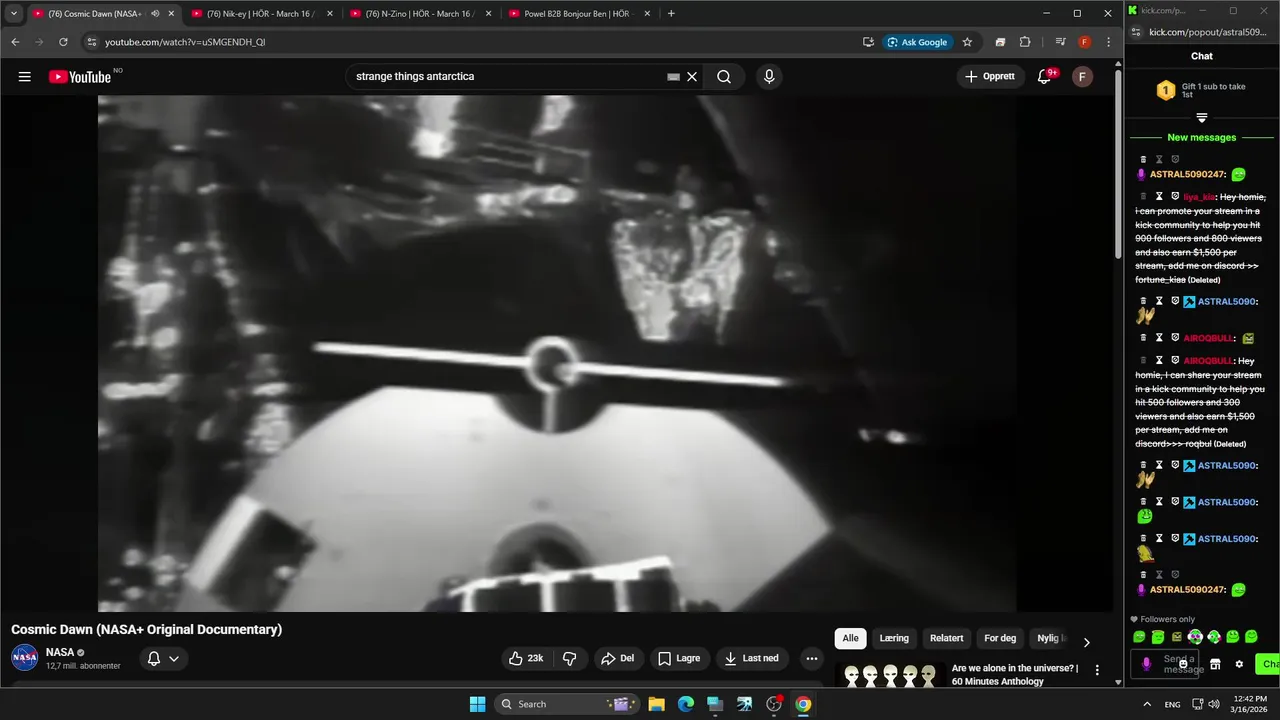Image resolution: width=1280 pixels, height=720 pixels.
Task: Open the emoji picker in Kick chat
Action: pos(1183,664)
